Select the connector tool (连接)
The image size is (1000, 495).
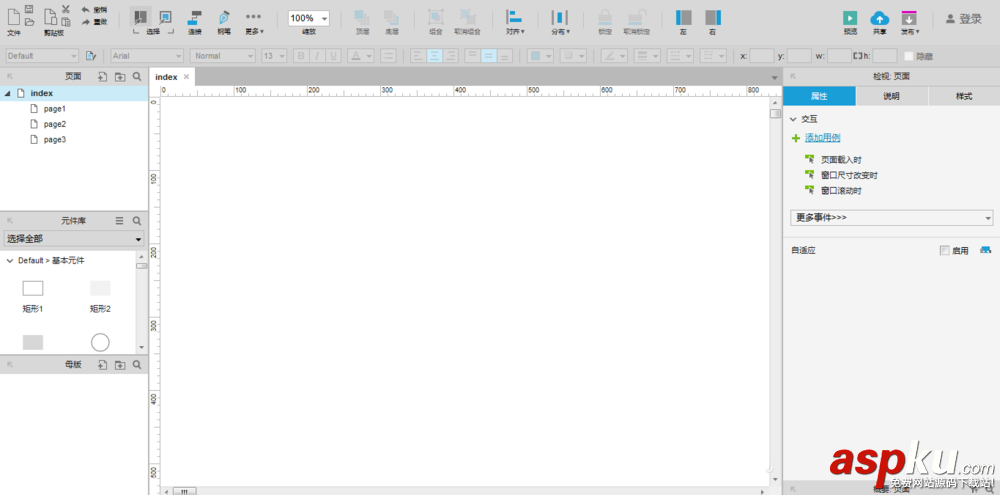(x=195, y=17)
